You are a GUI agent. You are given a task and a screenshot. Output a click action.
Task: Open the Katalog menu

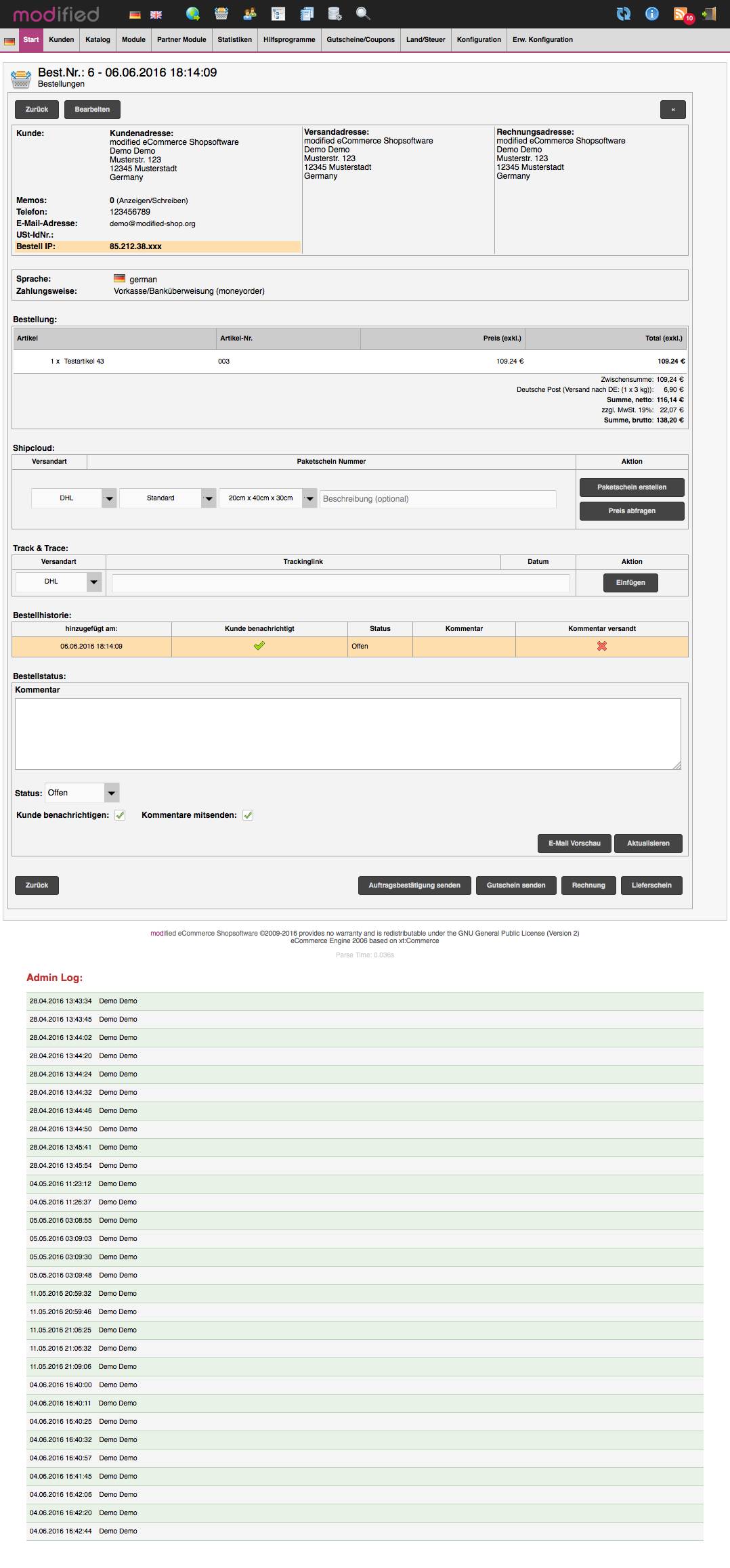98,40
